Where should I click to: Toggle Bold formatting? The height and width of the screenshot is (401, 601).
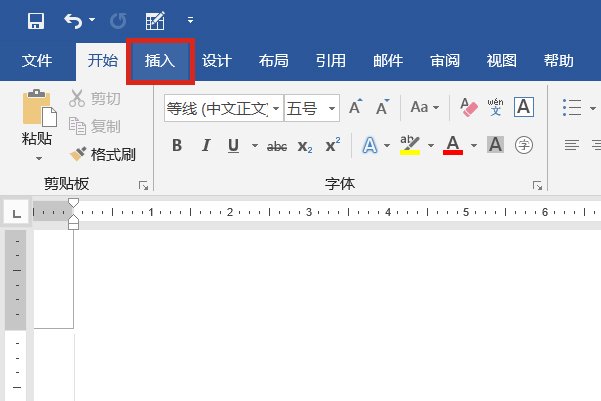177,145
